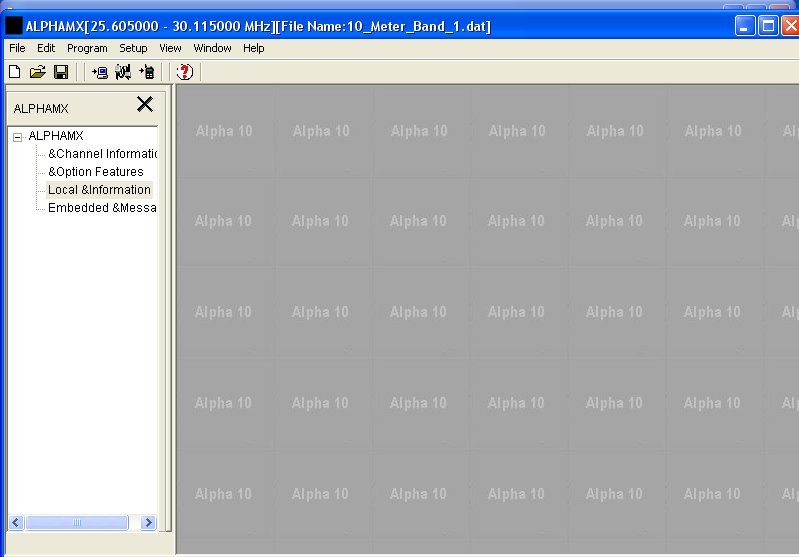Click the Save floppy disk icon
Viewport: 799px width, 557px height.
(x=61, y=72)
